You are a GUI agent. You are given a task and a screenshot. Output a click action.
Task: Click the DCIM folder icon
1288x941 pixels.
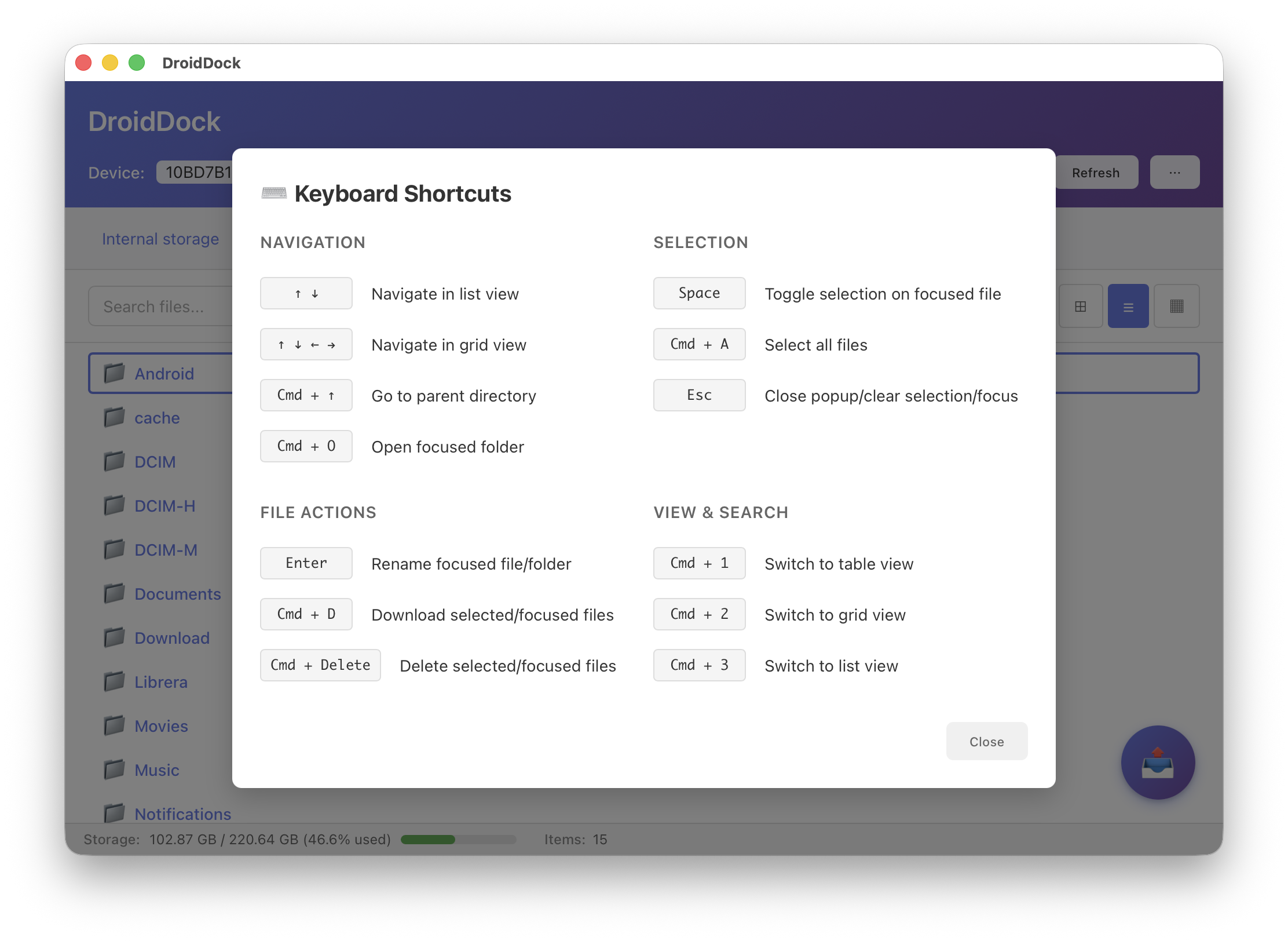click(x=114, y=462)
